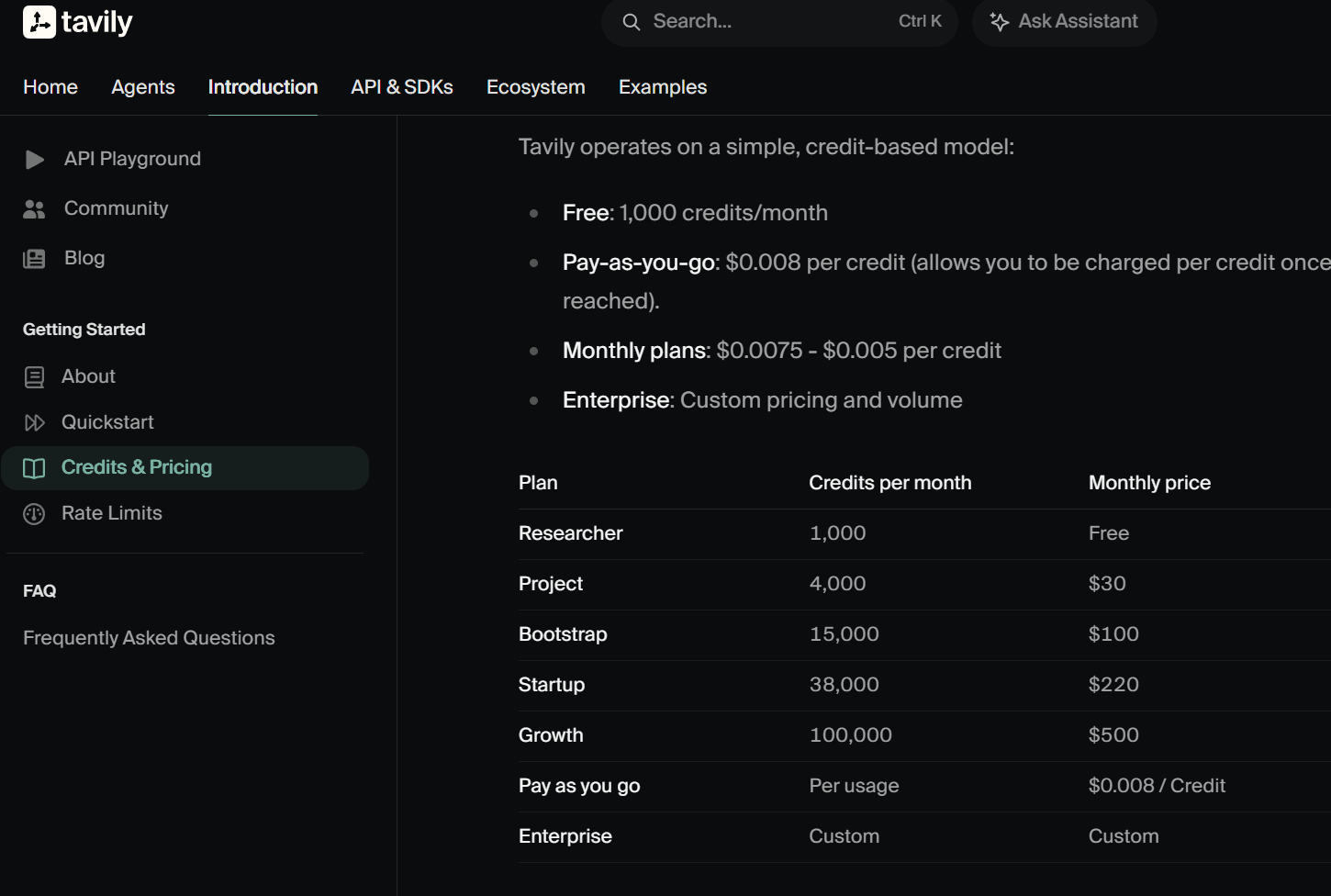This screenshot has height=896, width=1331.
Task: Click the 4,000 credits cell
Action: tap(837, 584)
